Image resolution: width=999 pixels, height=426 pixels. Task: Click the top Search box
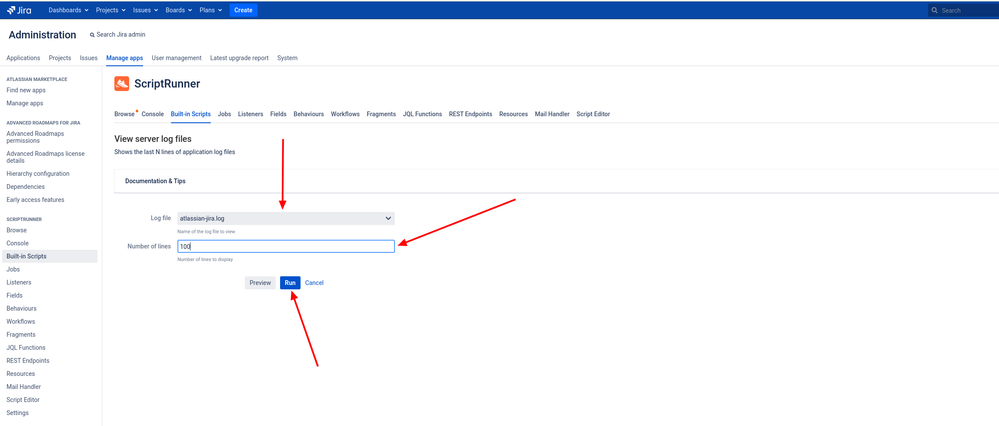point(963,10)
